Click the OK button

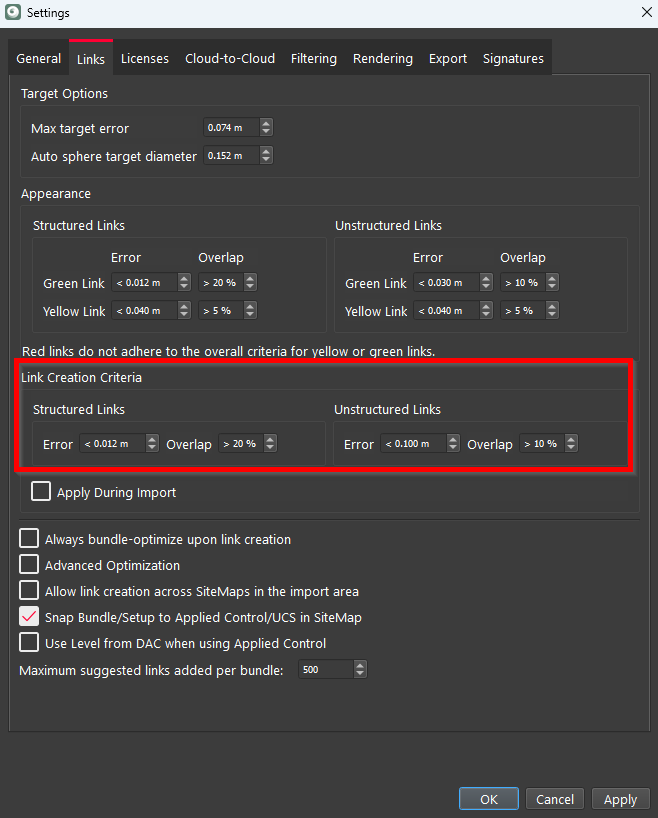(x=489, y=799)
